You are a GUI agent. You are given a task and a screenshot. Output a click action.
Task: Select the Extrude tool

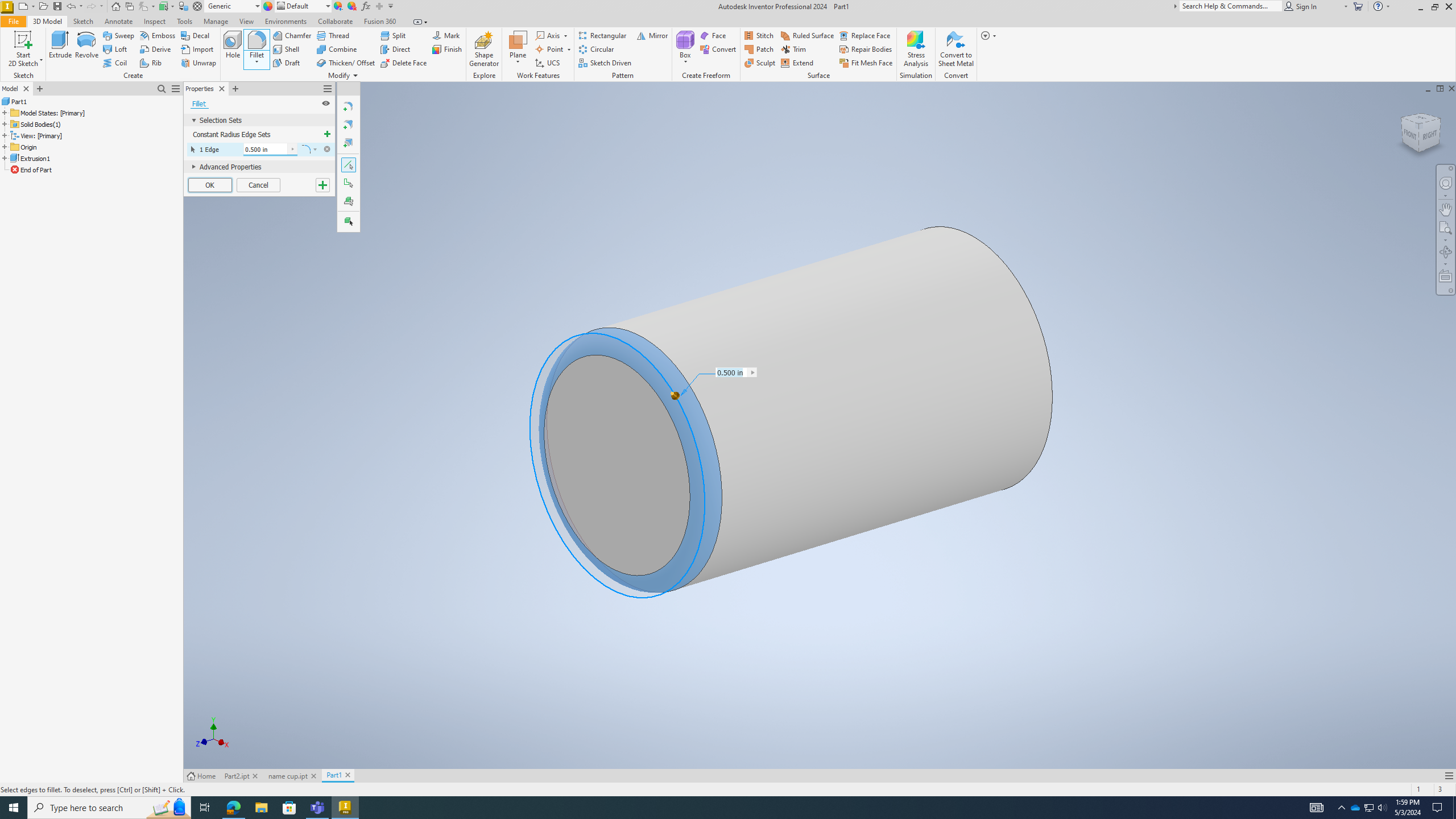click(x=60, y=45)
